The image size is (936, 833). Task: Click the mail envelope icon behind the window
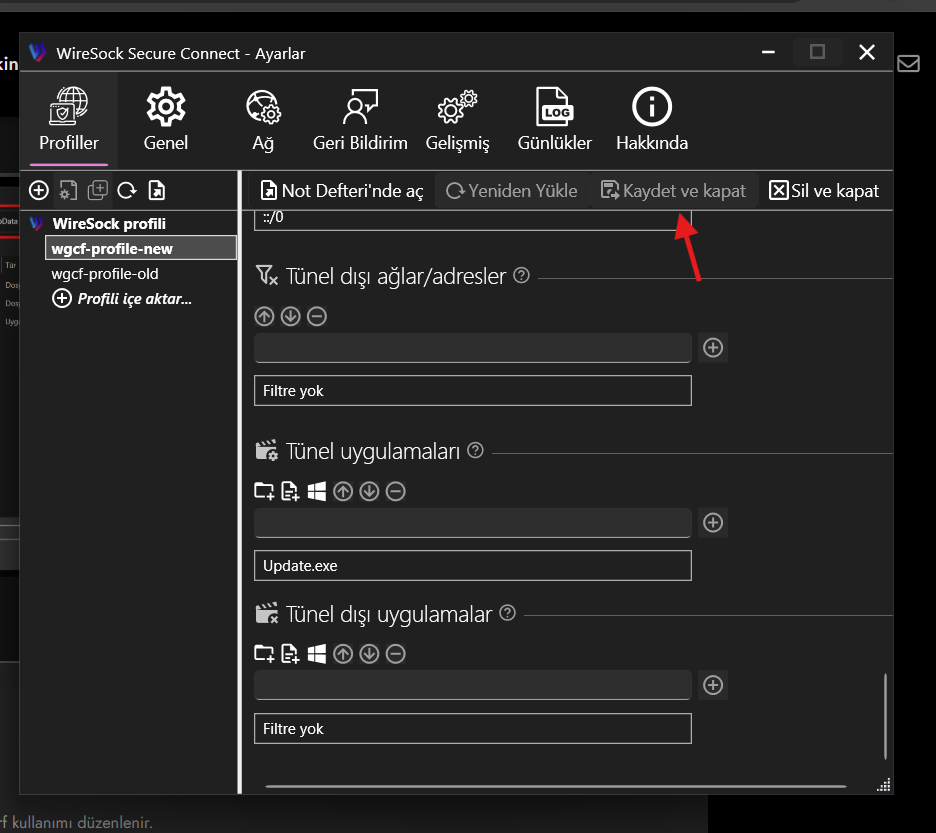(x=909, y=63)
